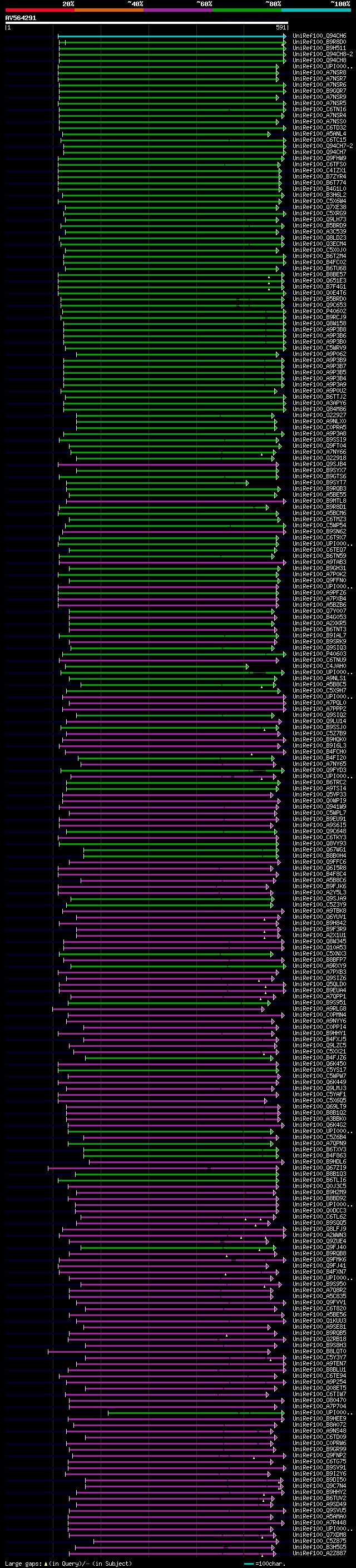This screenshot has height=1568, width=356.
Task: Select hit label UniRef100_A7NSR8
Action: pos(319,72)
